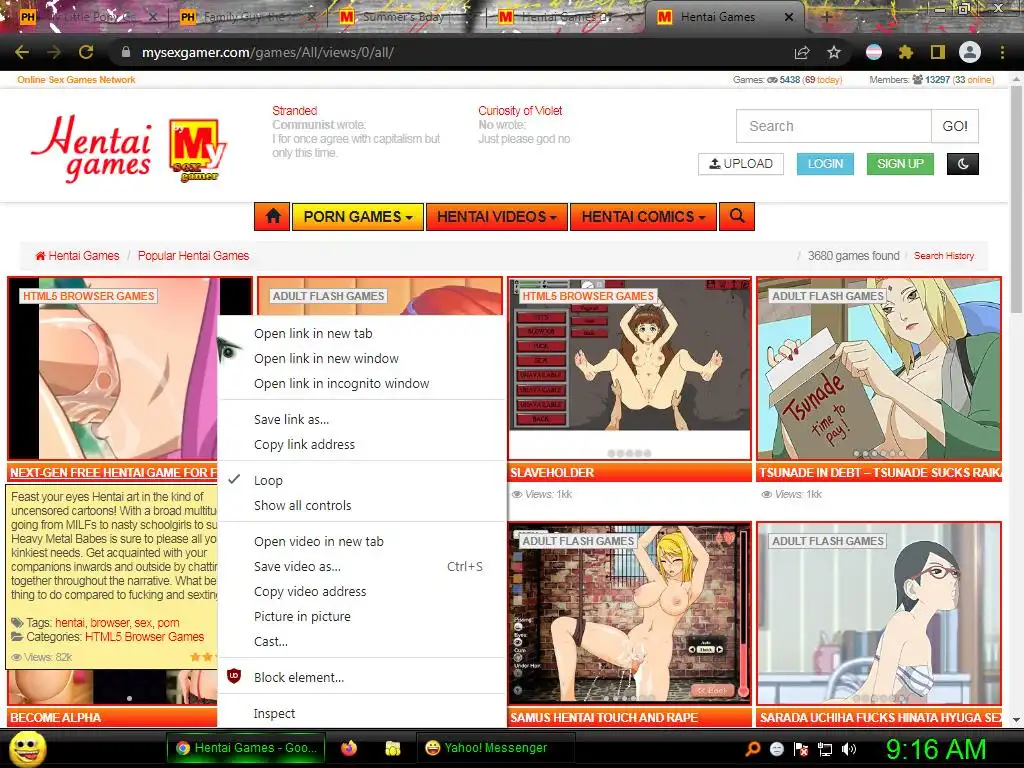Image resolution: width=1024 pixels, height=768 pixels.
Task: Click the orange search icon in system tray
Action: click(x=753, y=749)
